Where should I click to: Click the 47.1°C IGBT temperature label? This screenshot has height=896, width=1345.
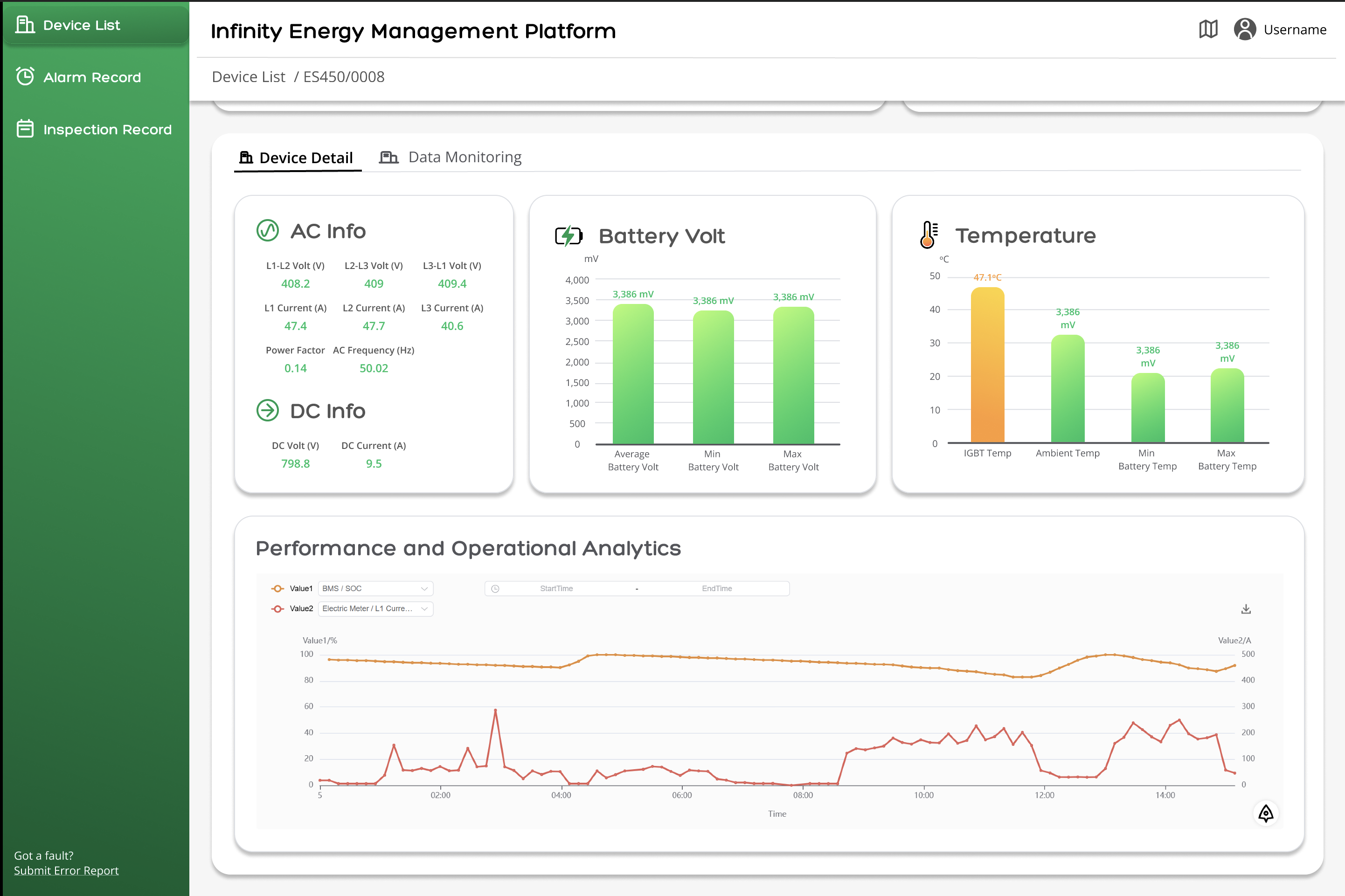pos(987,277)
